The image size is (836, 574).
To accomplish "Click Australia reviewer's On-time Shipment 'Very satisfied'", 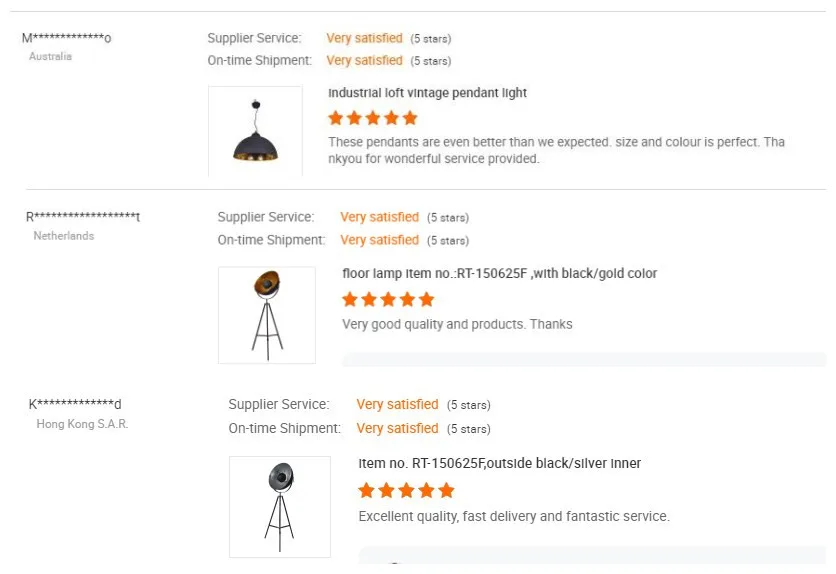I will [x=364, y=60].
